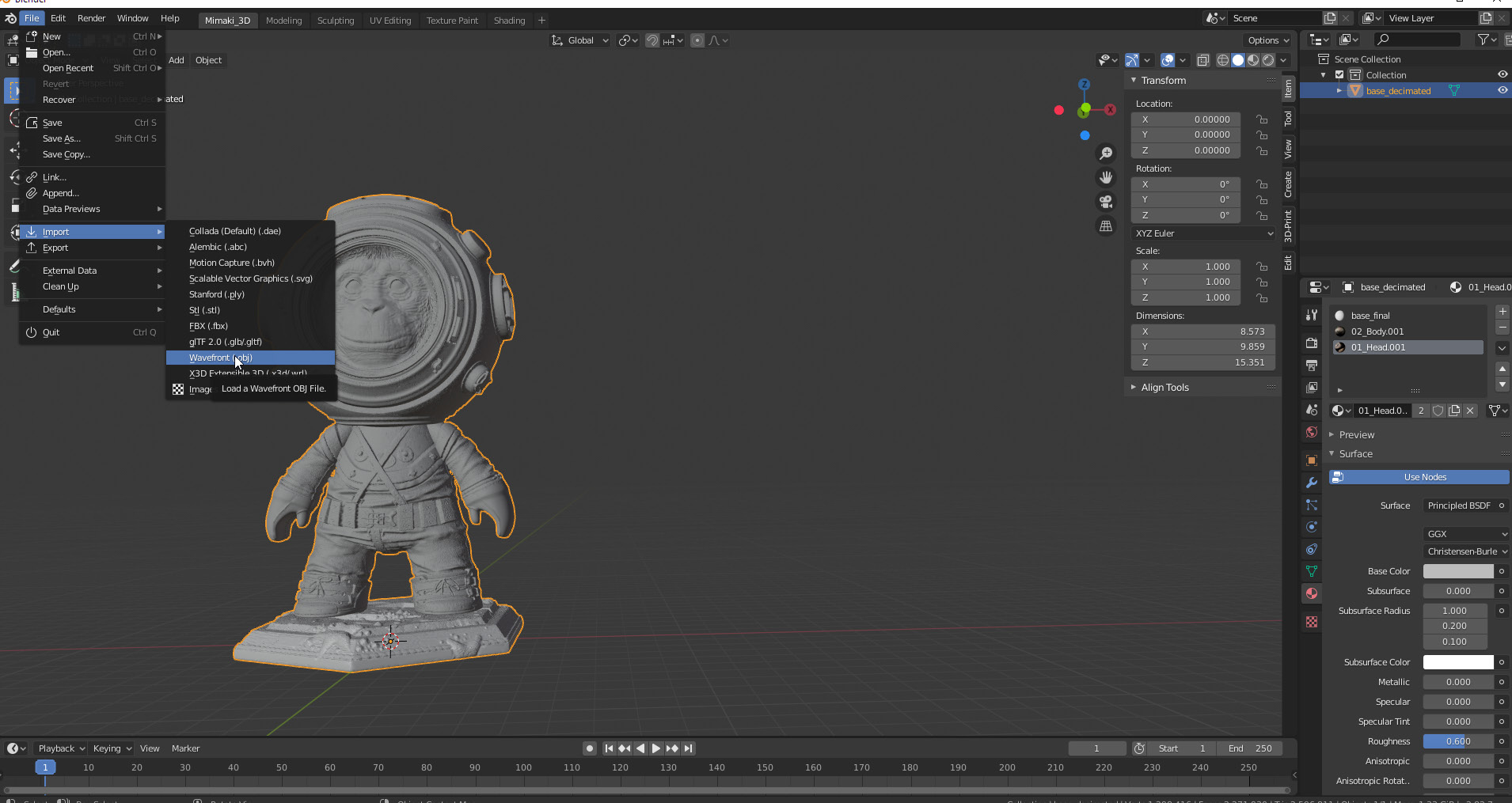Open the Modifiers wrench properties tab
This screenshot has width=1512, height=803.
1312,483
